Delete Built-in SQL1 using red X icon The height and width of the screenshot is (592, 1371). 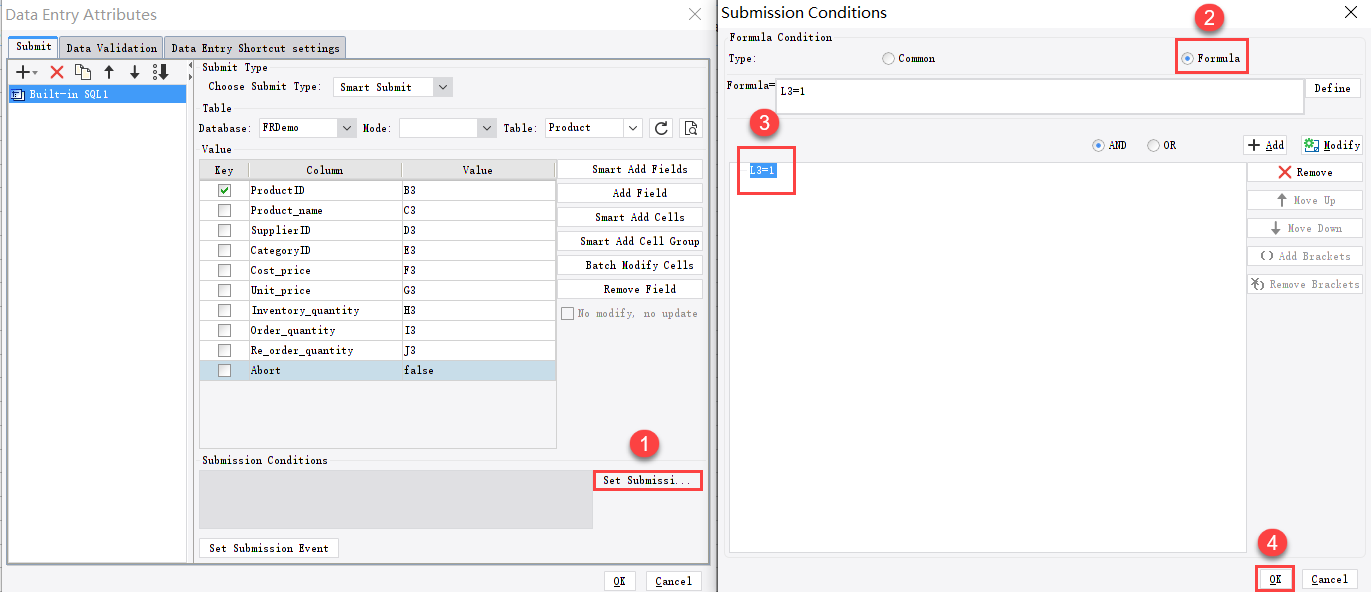click(x=56, y=72)
